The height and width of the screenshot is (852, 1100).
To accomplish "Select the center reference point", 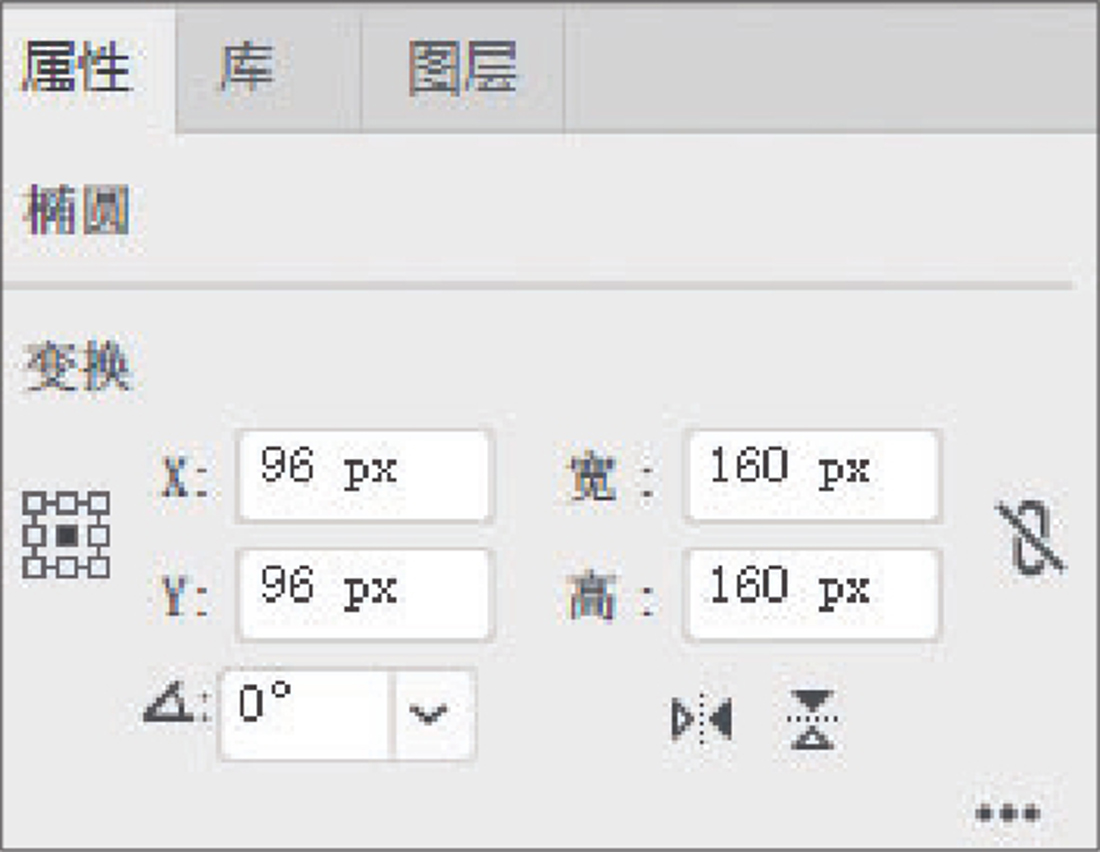I will 66,535.
